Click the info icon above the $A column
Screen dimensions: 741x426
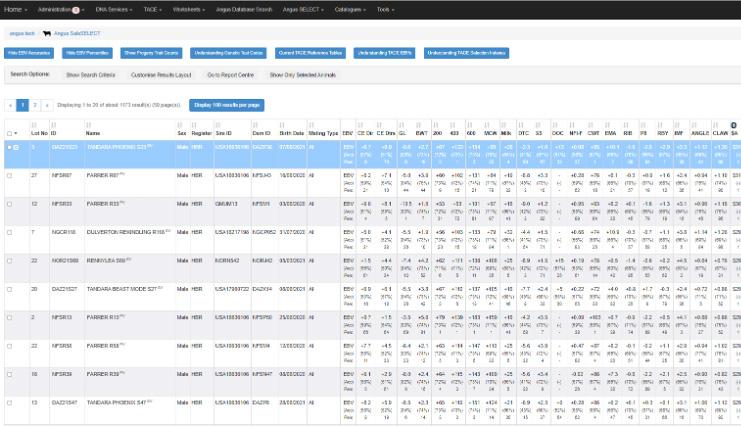tap(733, 125)
